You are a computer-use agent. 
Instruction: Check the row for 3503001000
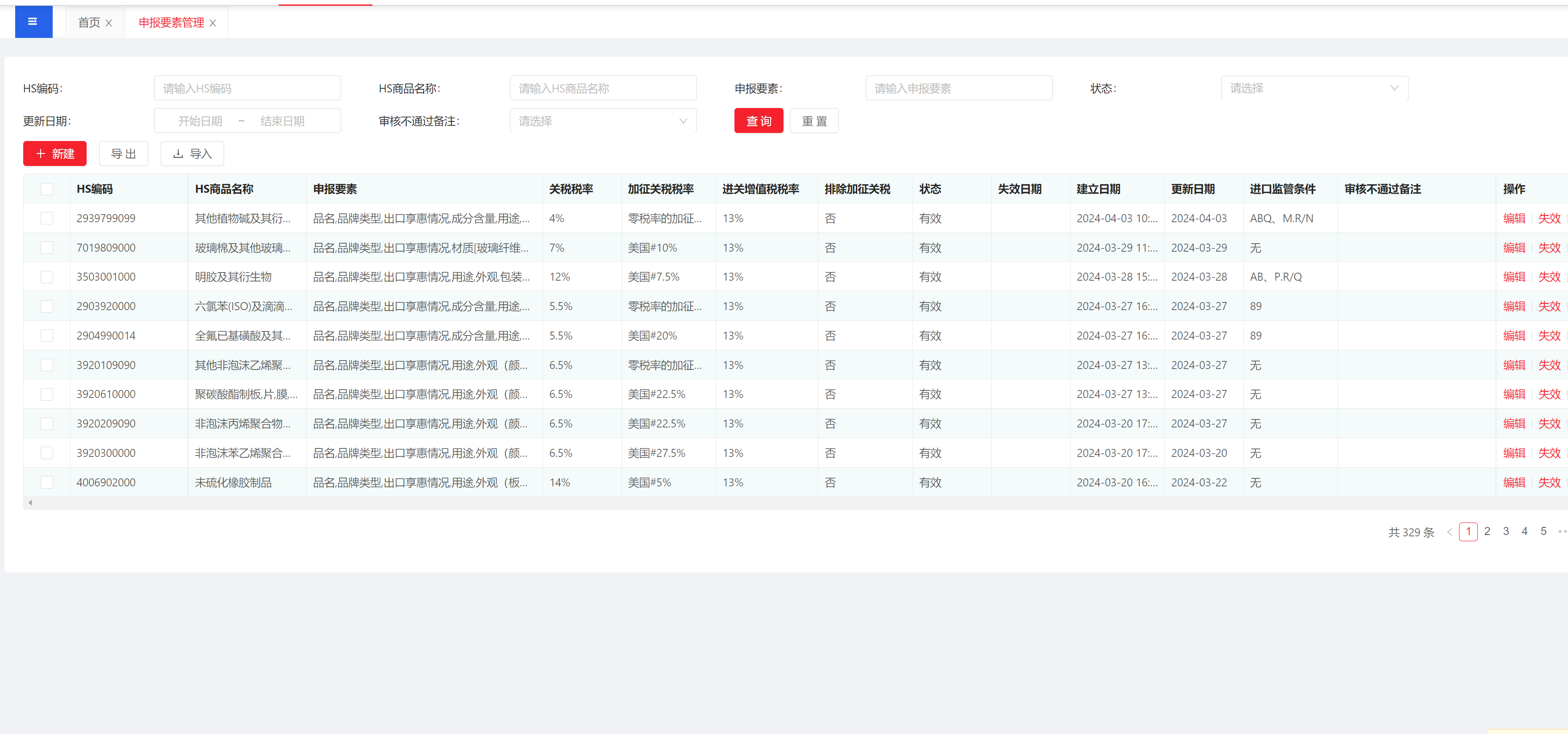(47, 277)
